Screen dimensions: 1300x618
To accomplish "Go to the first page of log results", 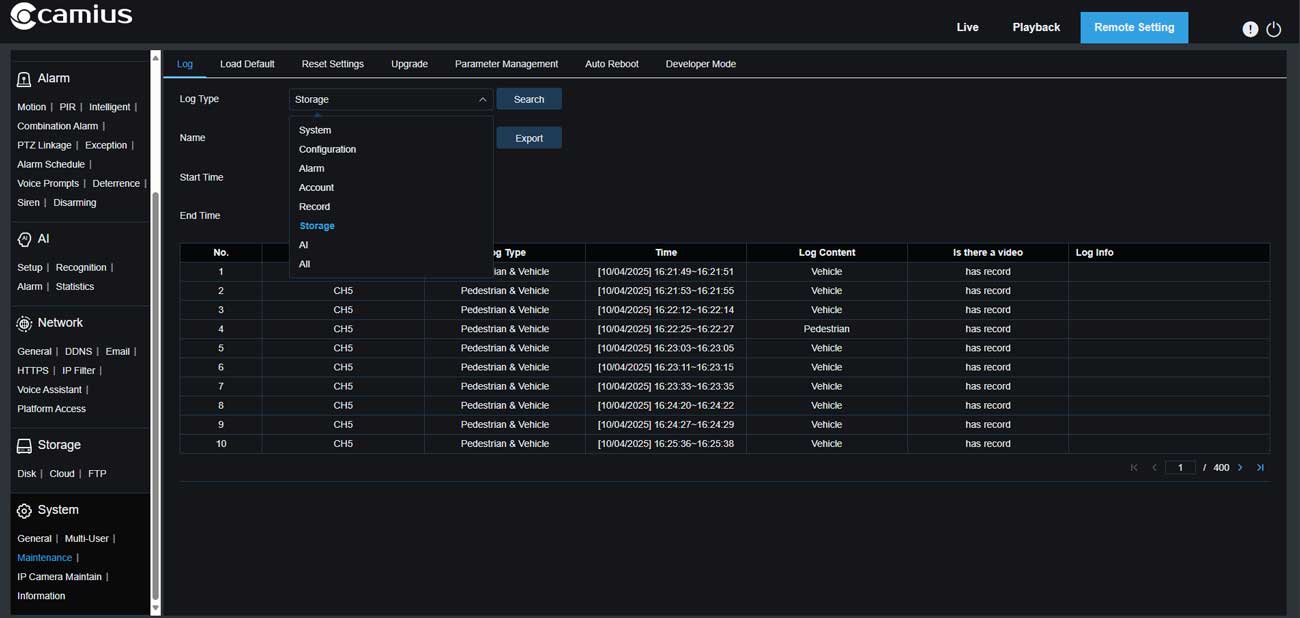I will [x=1134, y=468].
